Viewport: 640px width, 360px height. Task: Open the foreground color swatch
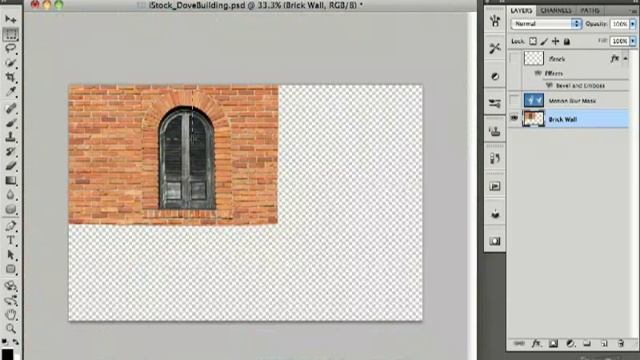click(7, 353)
